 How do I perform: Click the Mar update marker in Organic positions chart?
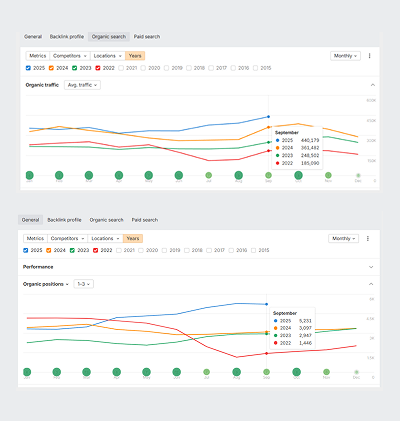coord(86,372)
